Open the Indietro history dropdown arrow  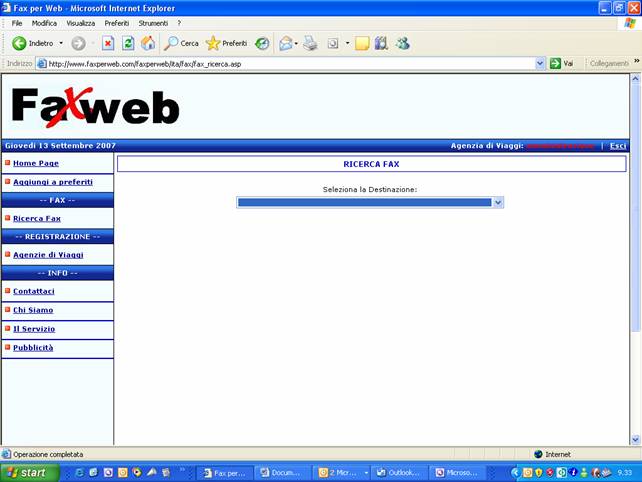pos(61,43)
